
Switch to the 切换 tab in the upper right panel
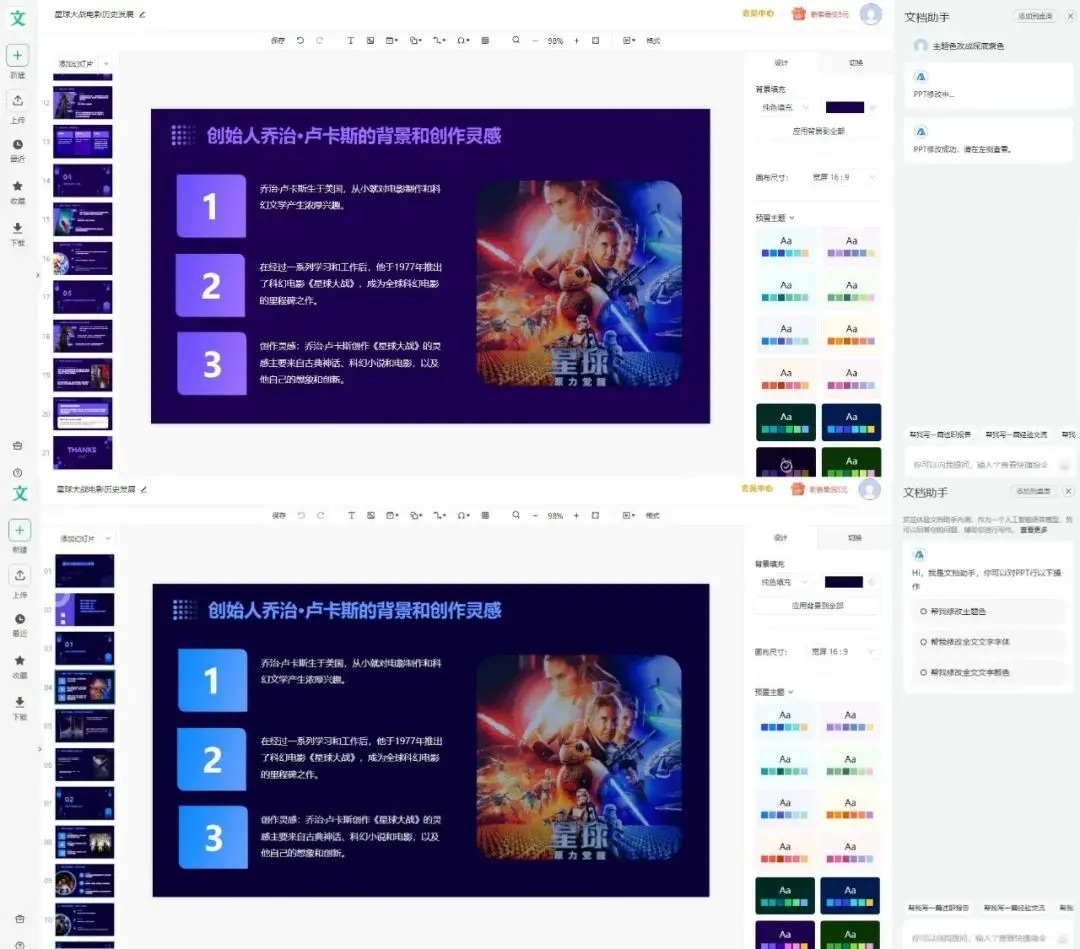[x=856, y=63]
